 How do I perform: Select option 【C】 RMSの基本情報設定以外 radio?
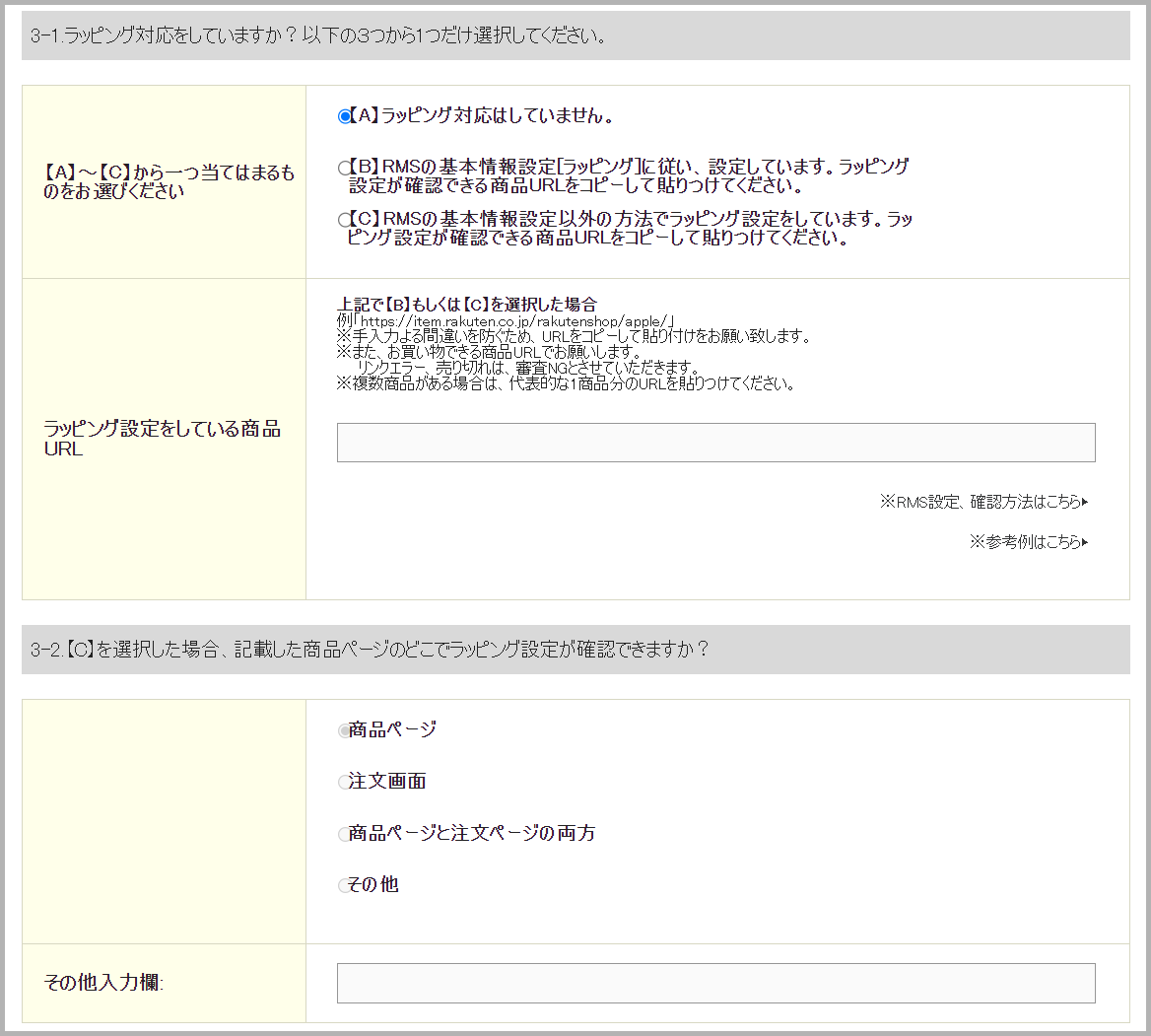tap(344, 220)
